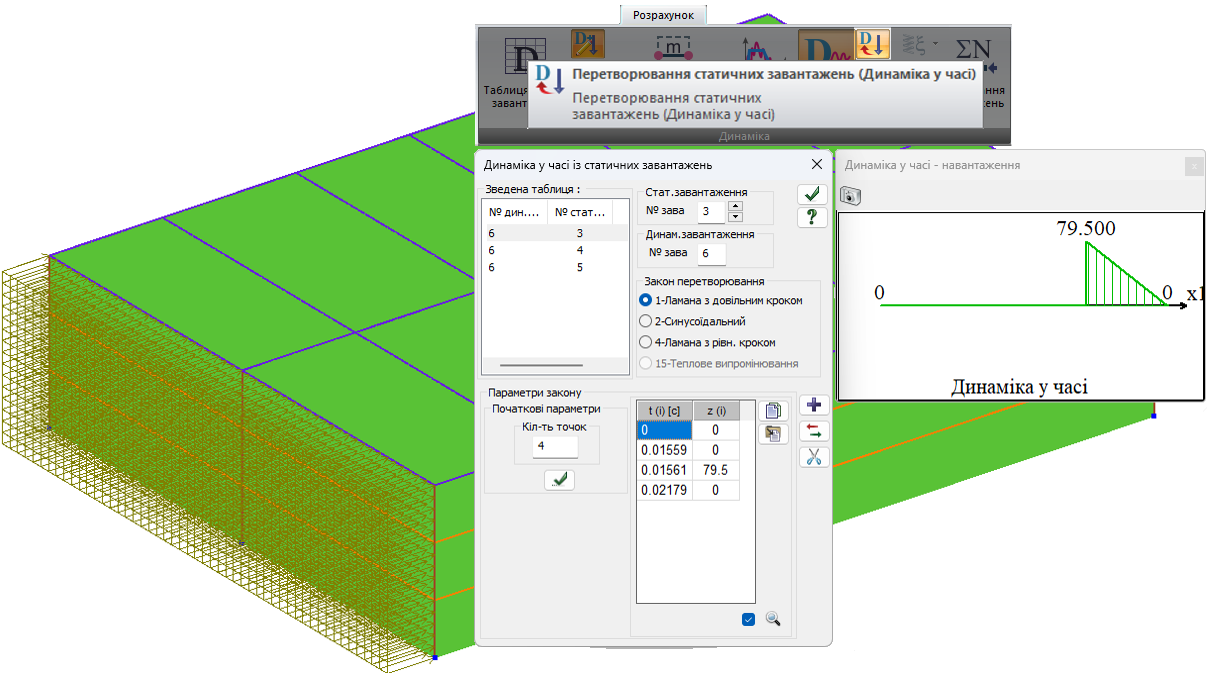Open help with the question mark button
The height and width of the screenshot is (673, 1211).
(x=812, y=216)
